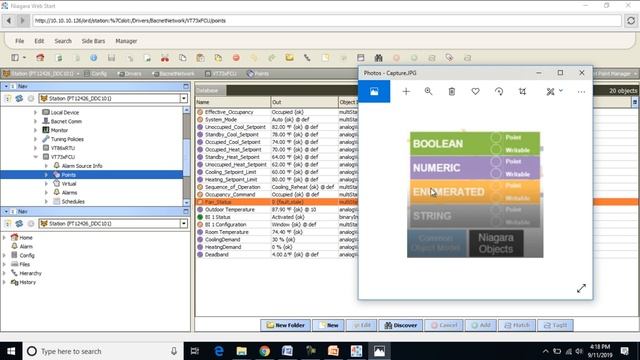
Task: Open the Manager menu
Action: (x=126, y=41)
